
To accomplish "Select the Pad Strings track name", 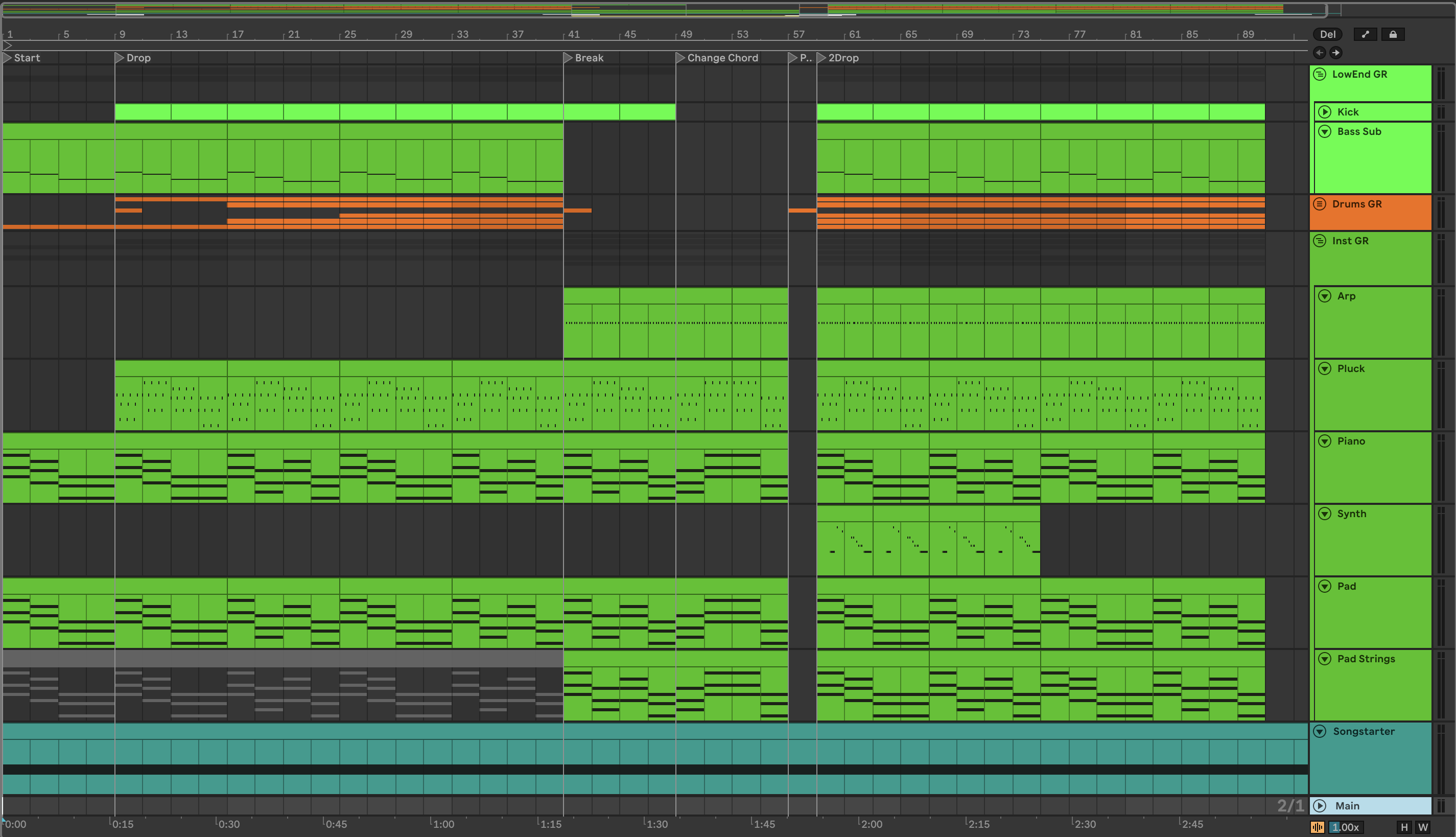I will pos(1366,659).
